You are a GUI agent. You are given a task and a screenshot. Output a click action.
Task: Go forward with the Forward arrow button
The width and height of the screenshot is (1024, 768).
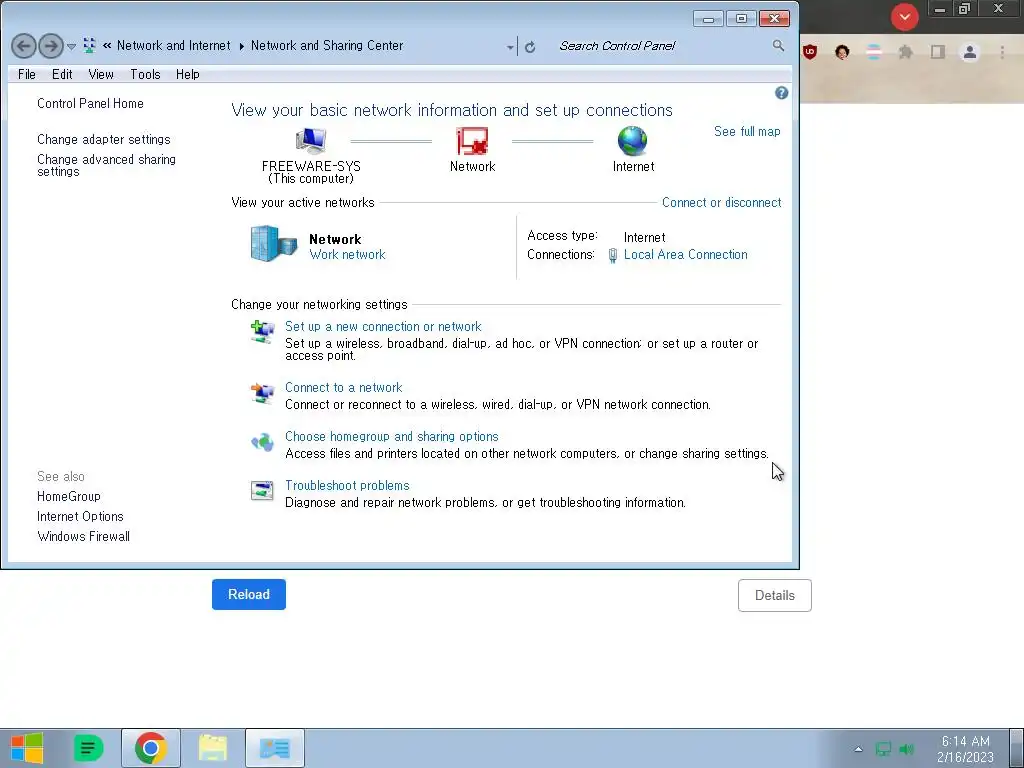(51, 46)
